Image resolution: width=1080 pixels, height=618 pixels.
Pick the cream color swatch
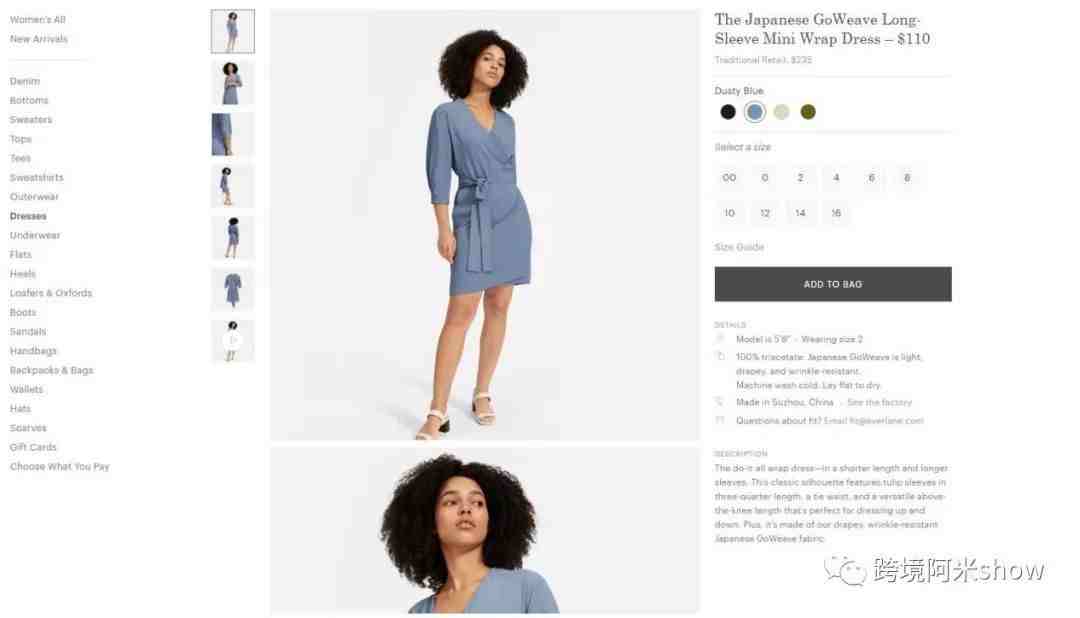781,112
